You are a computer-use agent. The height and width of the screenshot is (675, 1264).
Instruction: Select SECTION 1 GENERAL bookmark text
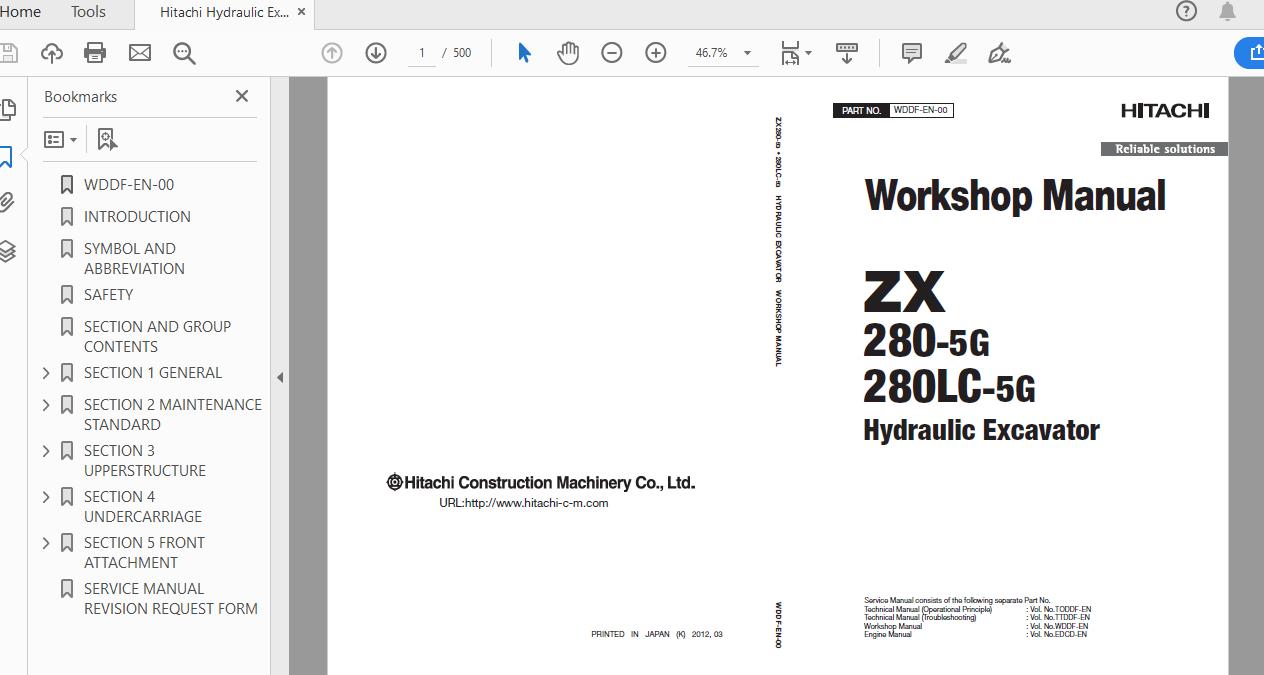pyautogui.click(x=153, y=373)
